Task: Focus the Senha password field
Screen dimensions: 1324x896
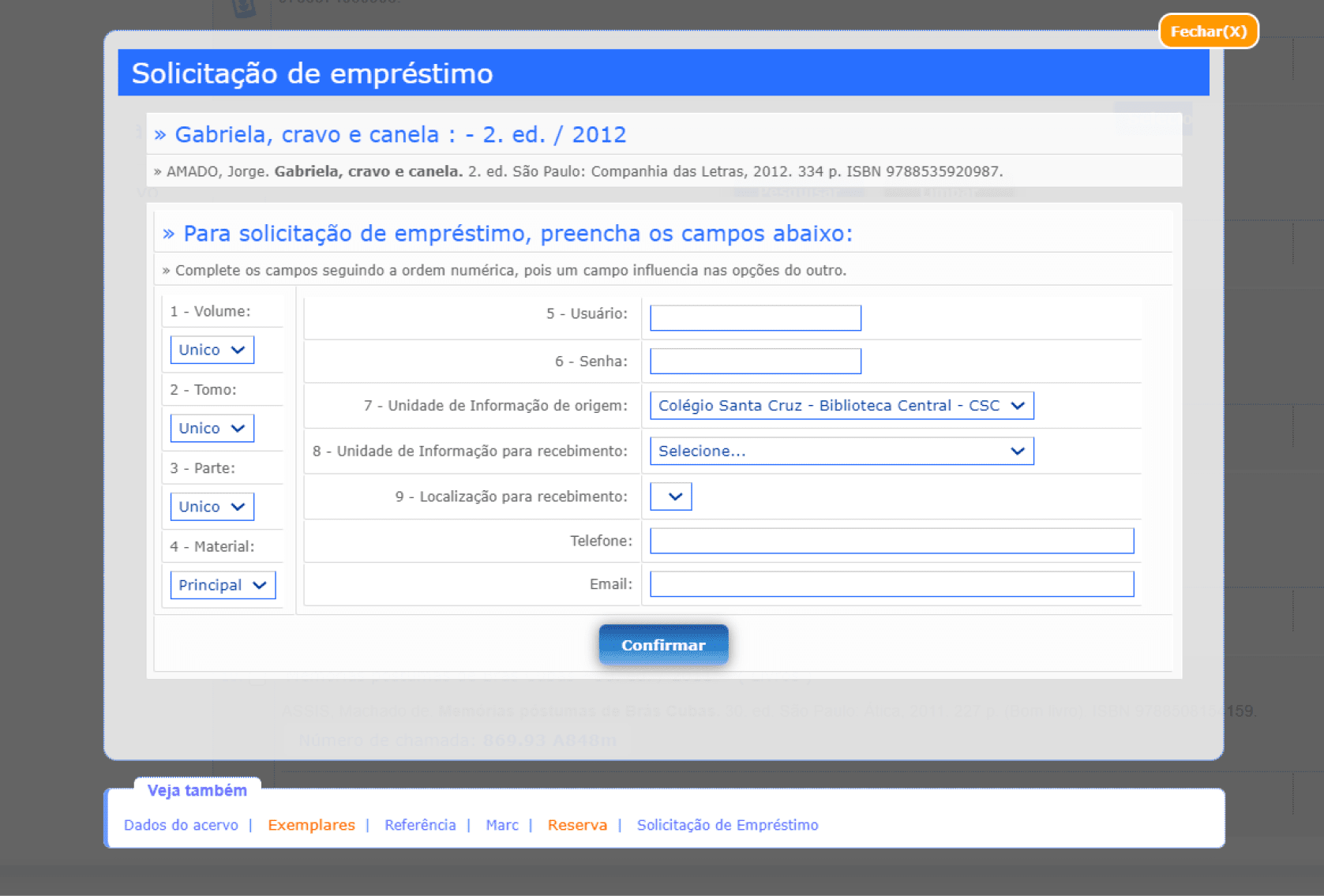Action: (755, 361)
